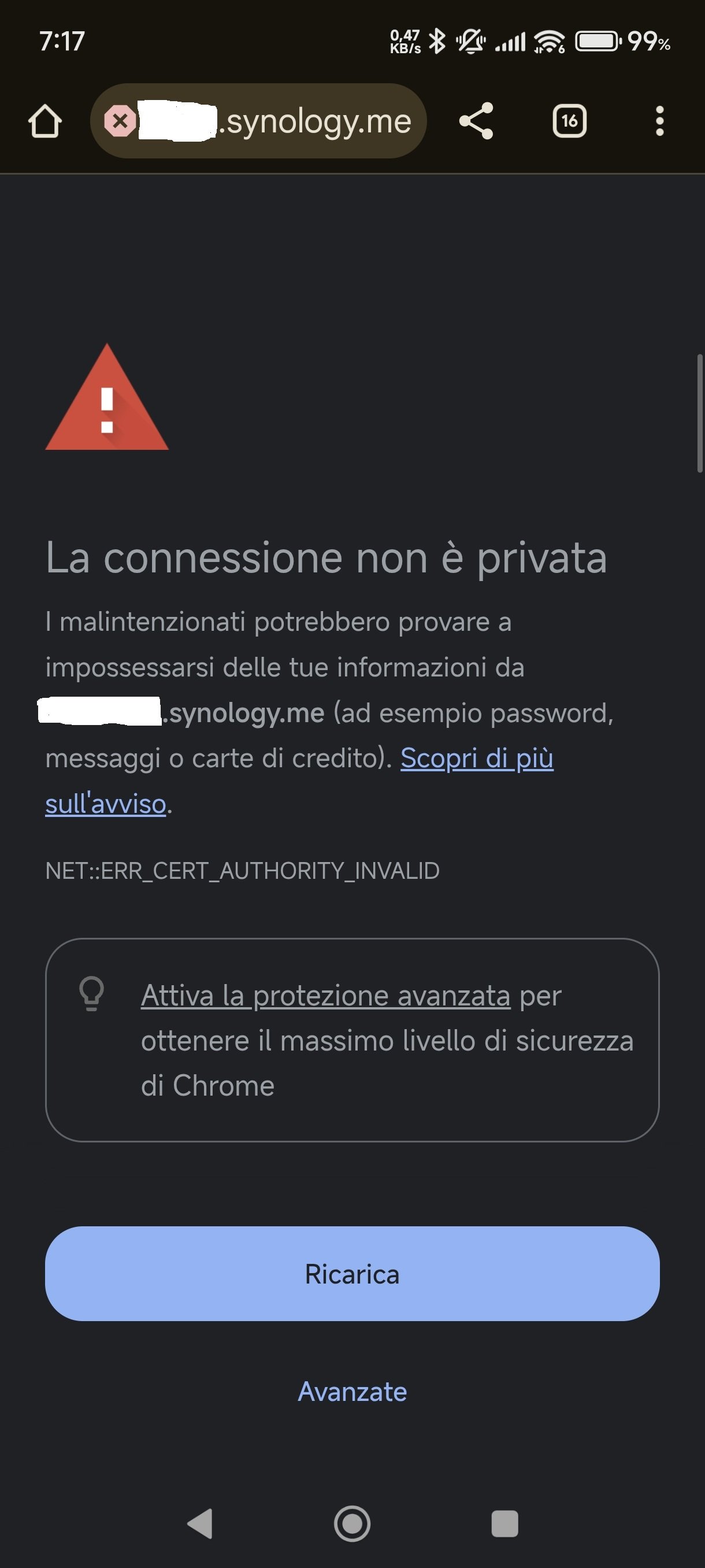Tap the Bluetooth status icon
Screen dimensions: 705x1568
437,42
